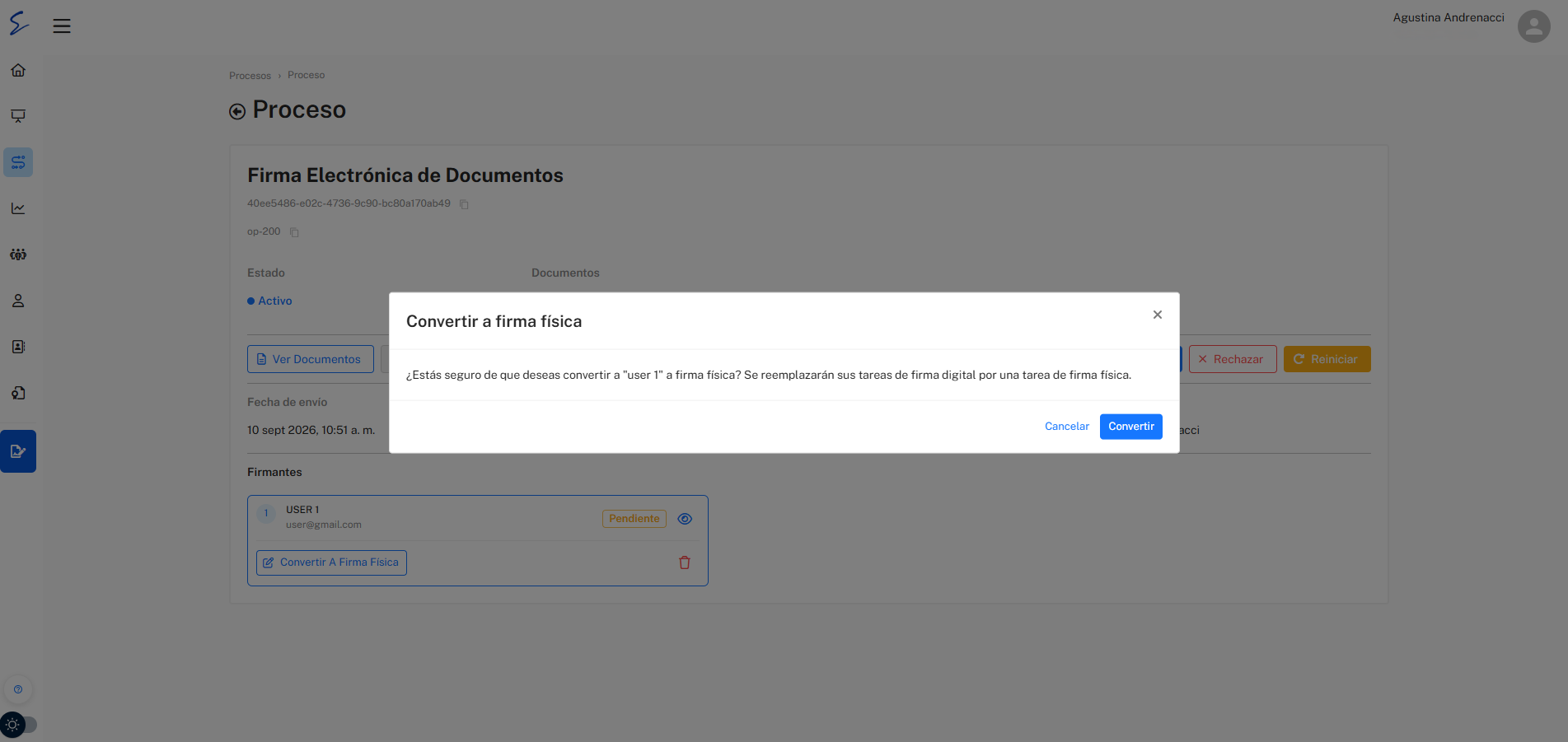Click Cancelar in the dialog
Image resolution: width=1568 pixels, height=742 pixels.
click(1067, 427)
